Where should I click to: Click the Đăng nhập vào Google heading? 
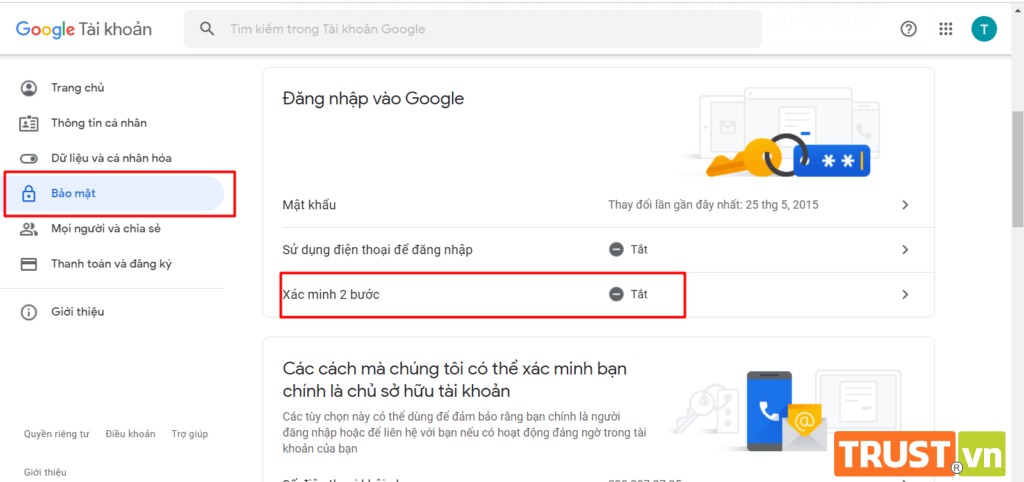[374, 99]
